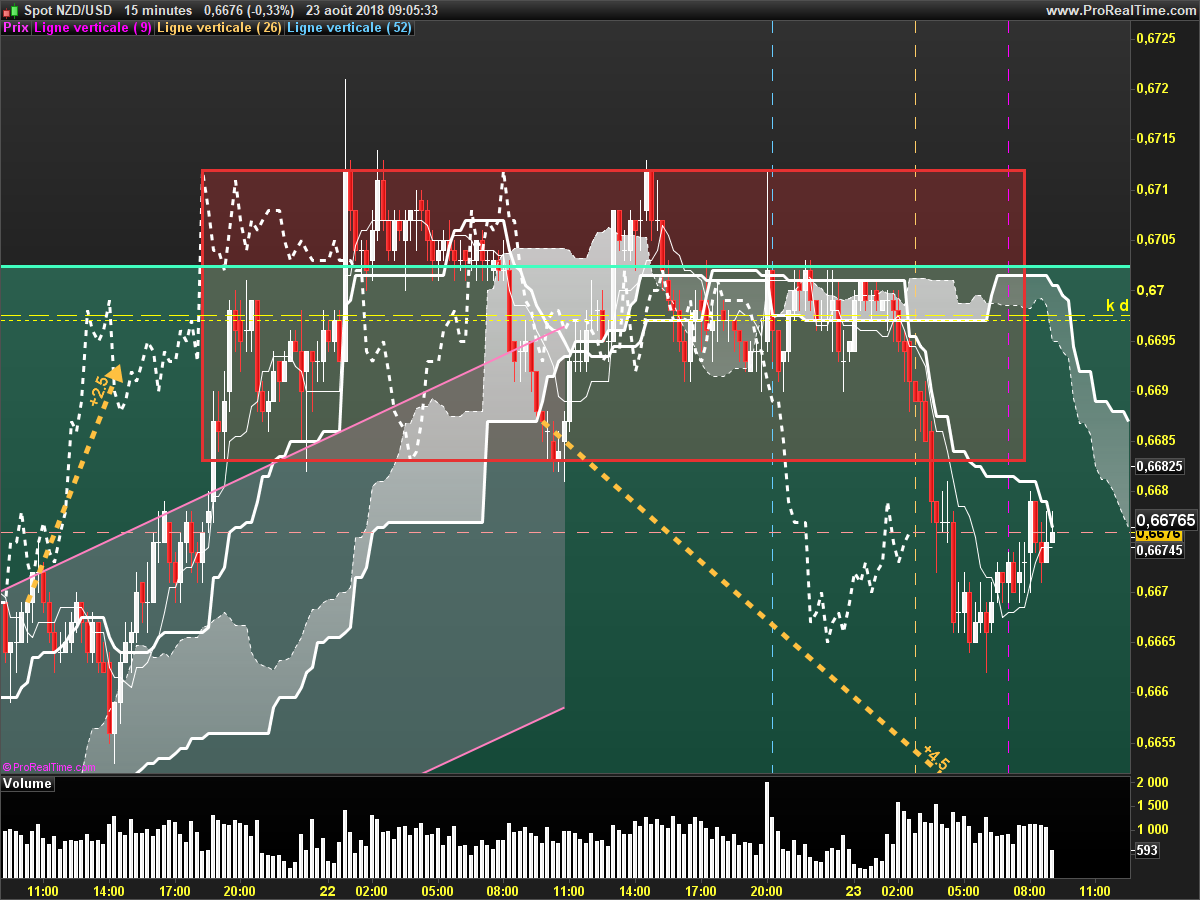Select the 15 minutes timeframe text

pyautogui.click(x=158, y=10)
